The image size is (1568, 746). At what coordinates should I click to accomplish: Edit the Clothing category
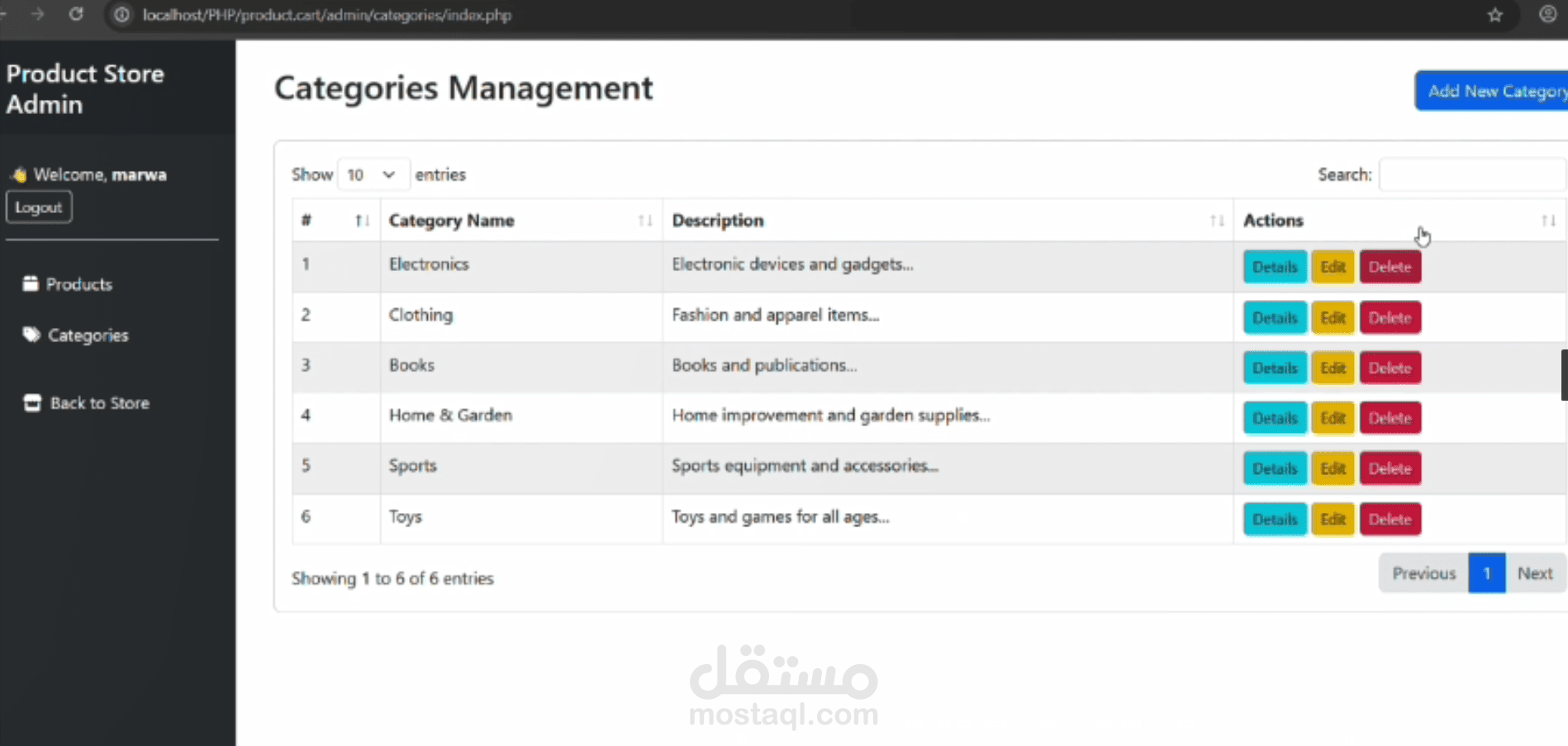tap(1333, 317)
